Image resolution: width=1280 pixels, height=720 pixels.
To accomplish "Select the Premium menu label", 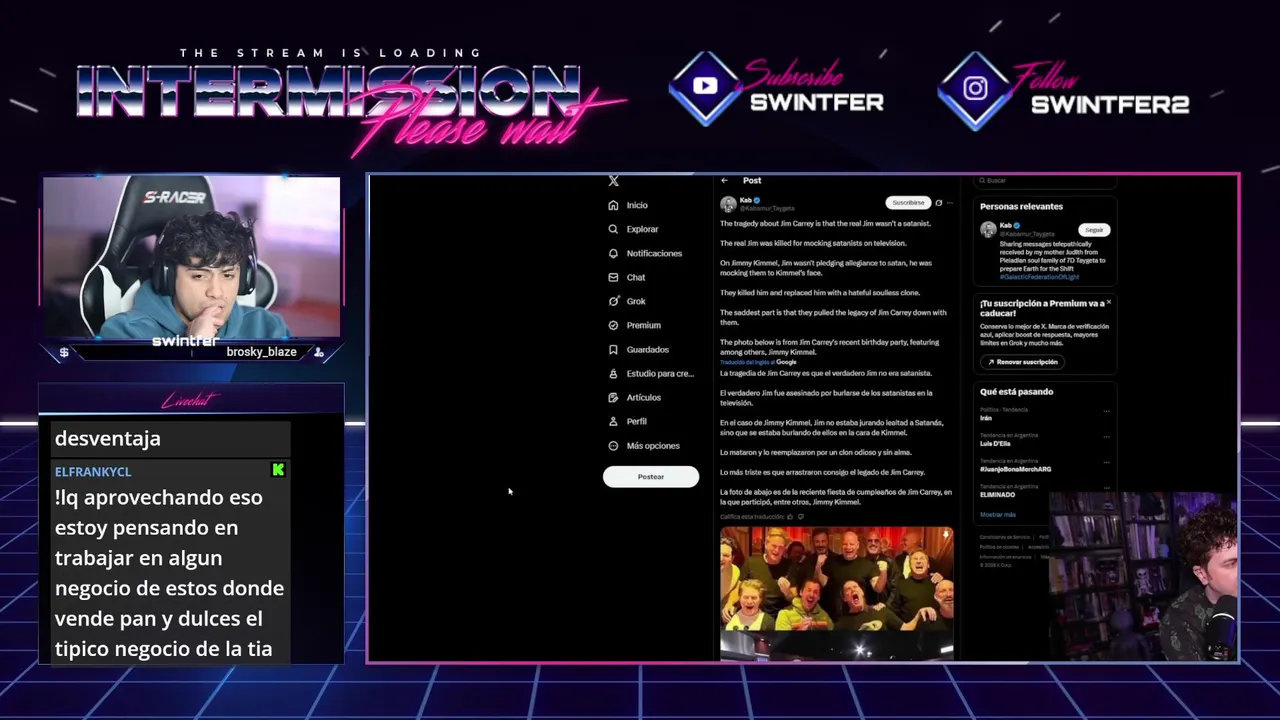I will coord(643,325).
